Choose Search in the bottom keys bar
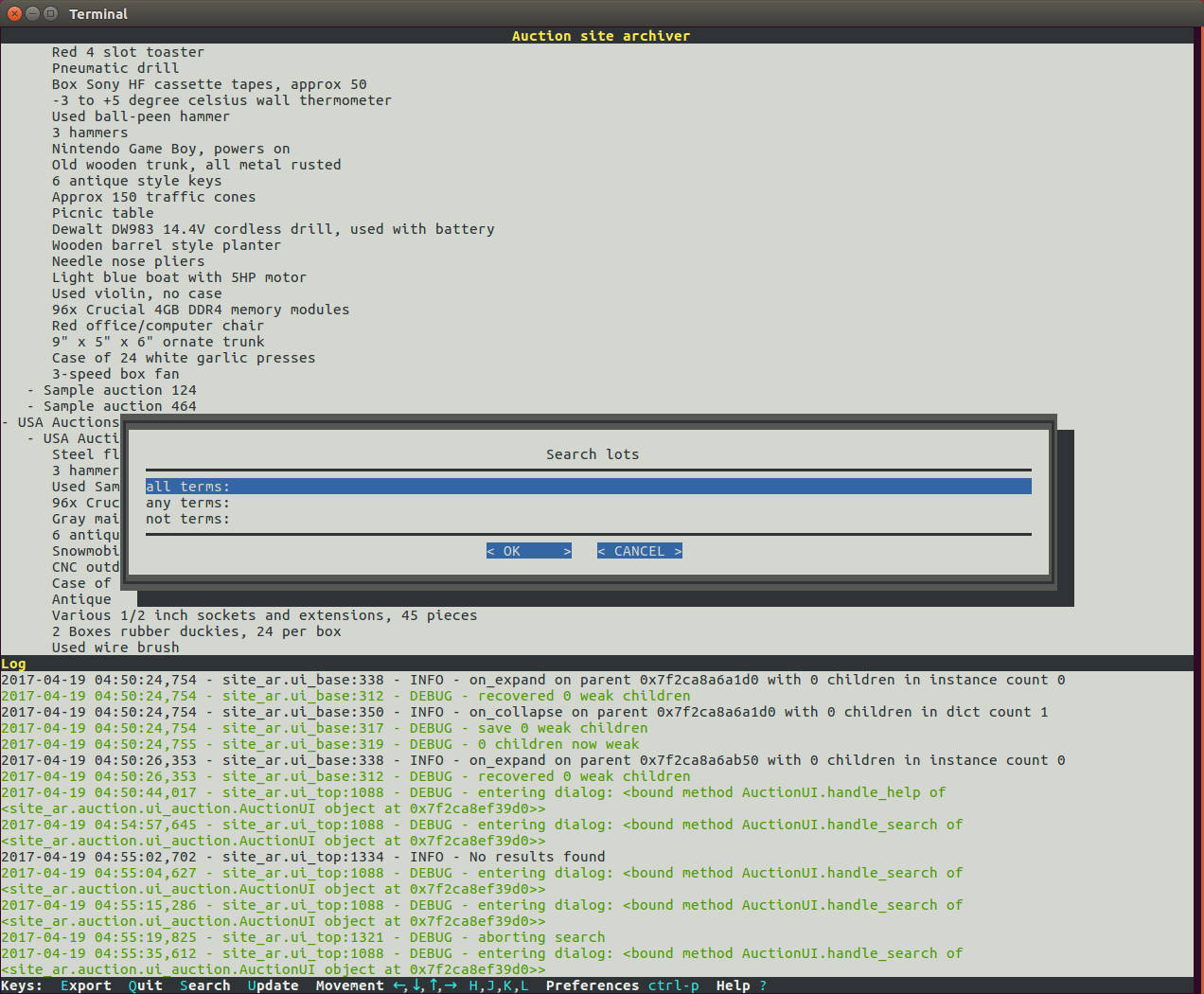This screenshot has width=1204, height=994. (x=205, y=985)
